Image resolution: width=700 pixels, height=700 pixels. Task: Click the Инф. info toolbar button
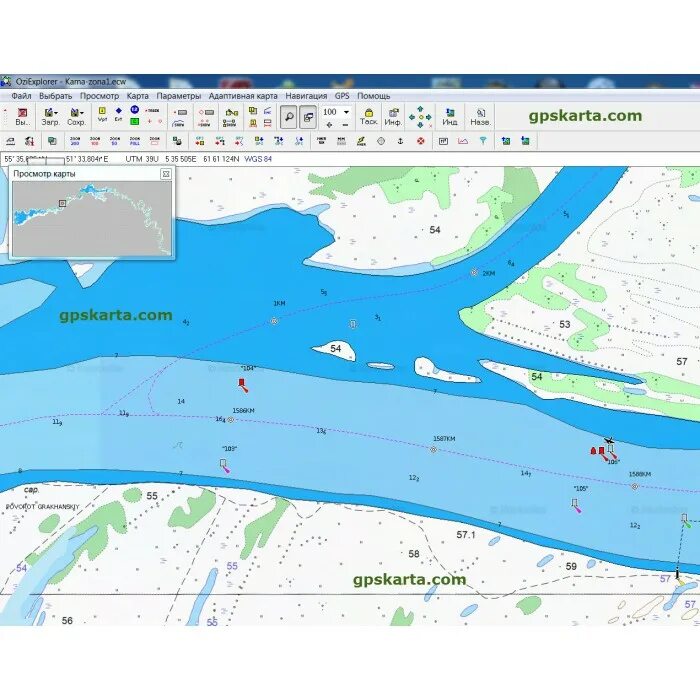393,117
